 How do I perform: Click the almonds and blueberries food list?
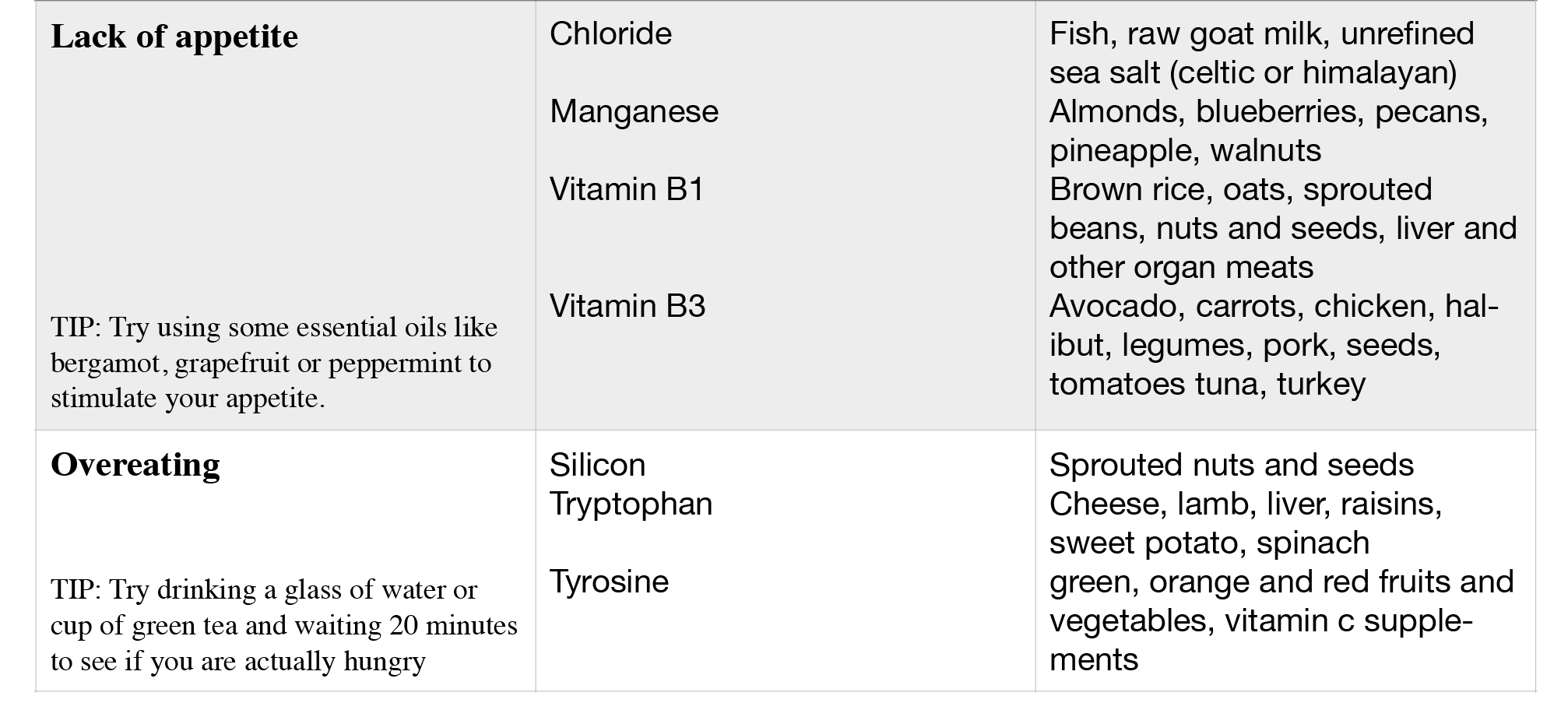1269,131
